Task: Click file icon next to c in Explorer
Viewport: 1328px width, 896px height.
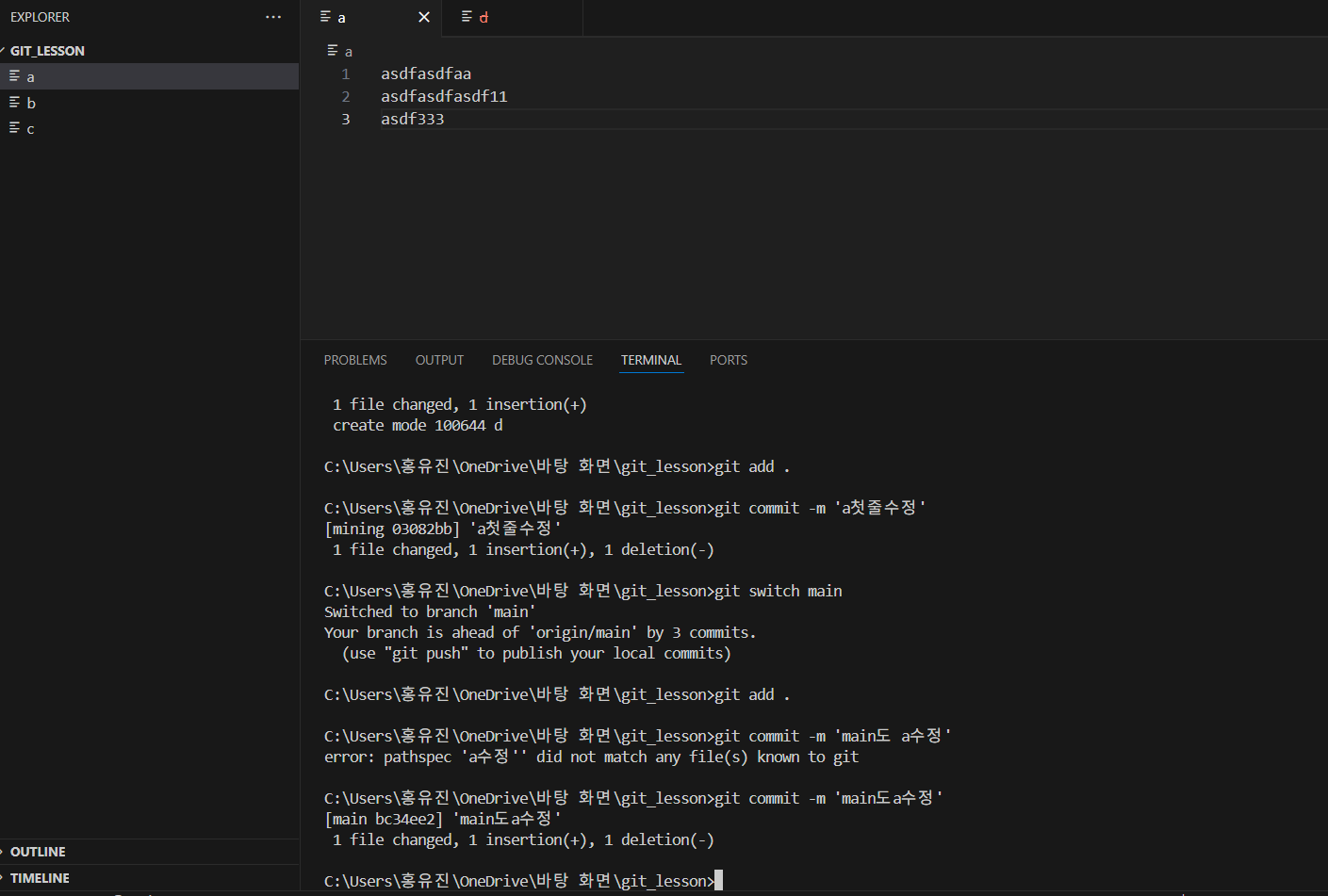Action: click(x=15, y=127)
